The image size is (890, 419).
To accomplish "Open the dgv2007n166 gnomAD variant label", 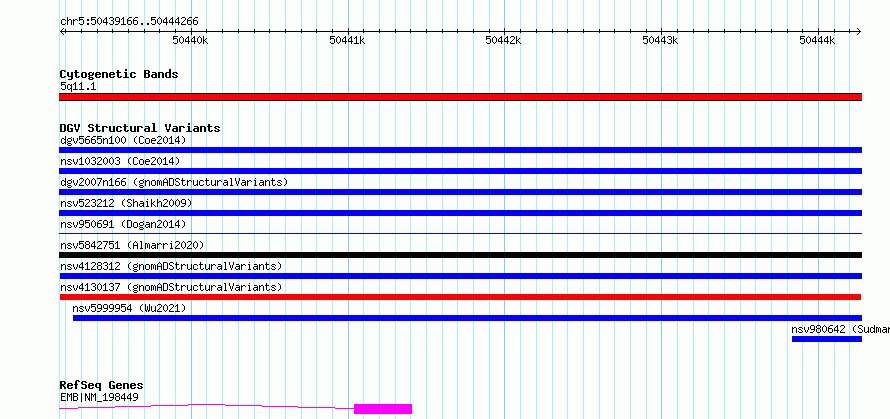I will 174,182.
